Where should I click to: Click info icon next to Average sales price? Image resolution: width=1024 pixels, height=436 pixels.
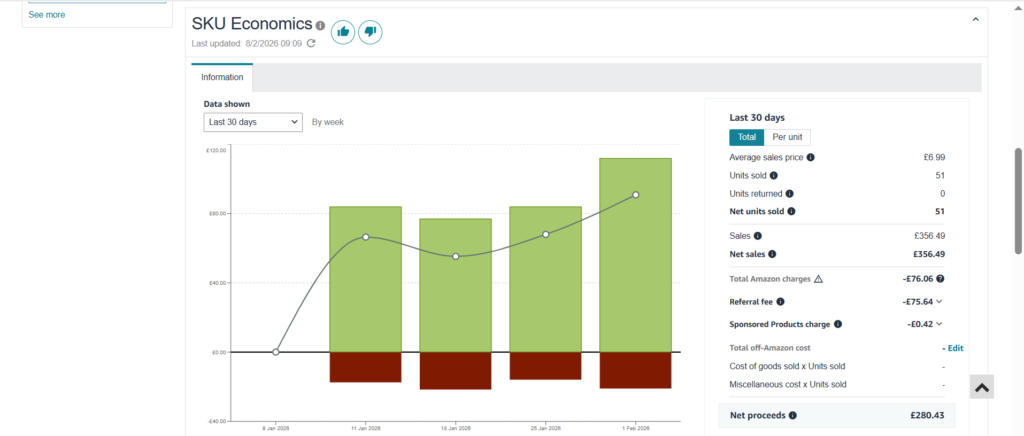click(x=810, y=157)
